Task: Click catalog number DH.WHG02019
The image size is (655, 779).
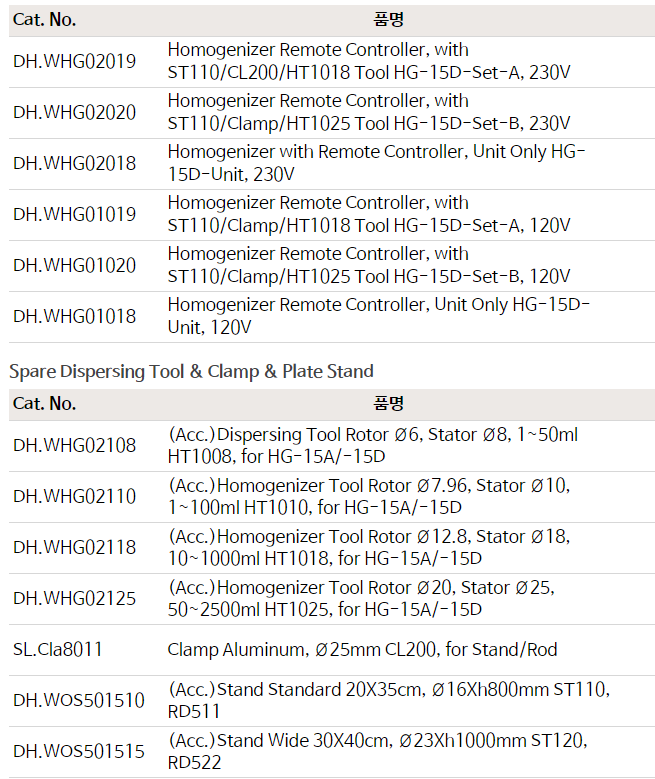Action: click(75, 62)
